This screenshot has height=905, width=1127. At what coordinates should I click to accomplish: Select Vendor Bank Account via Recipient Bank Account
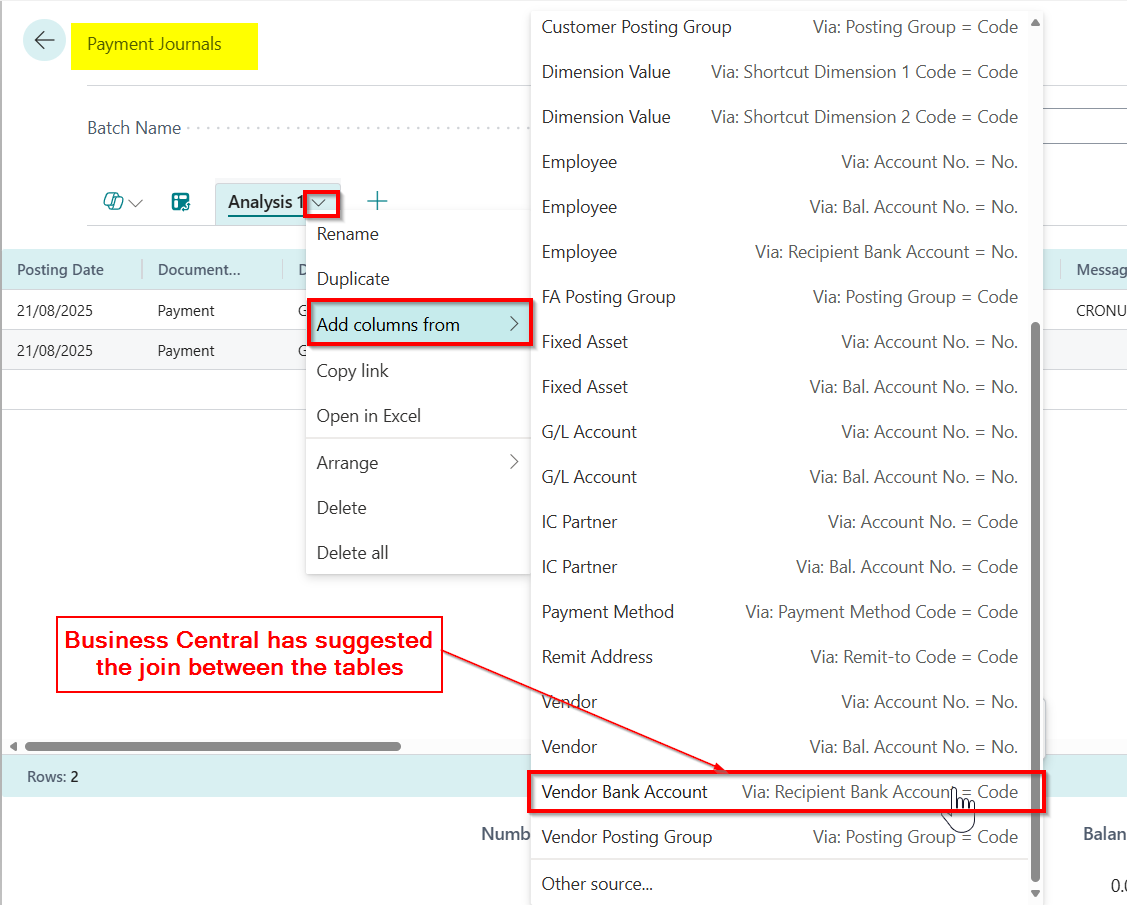click(x=779, y=792)
